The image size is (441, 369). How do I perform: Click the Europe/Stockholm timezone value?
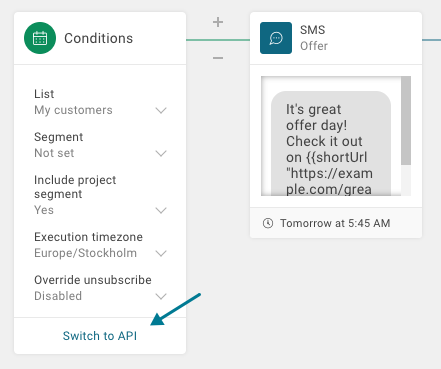click(x=85, y=253)
